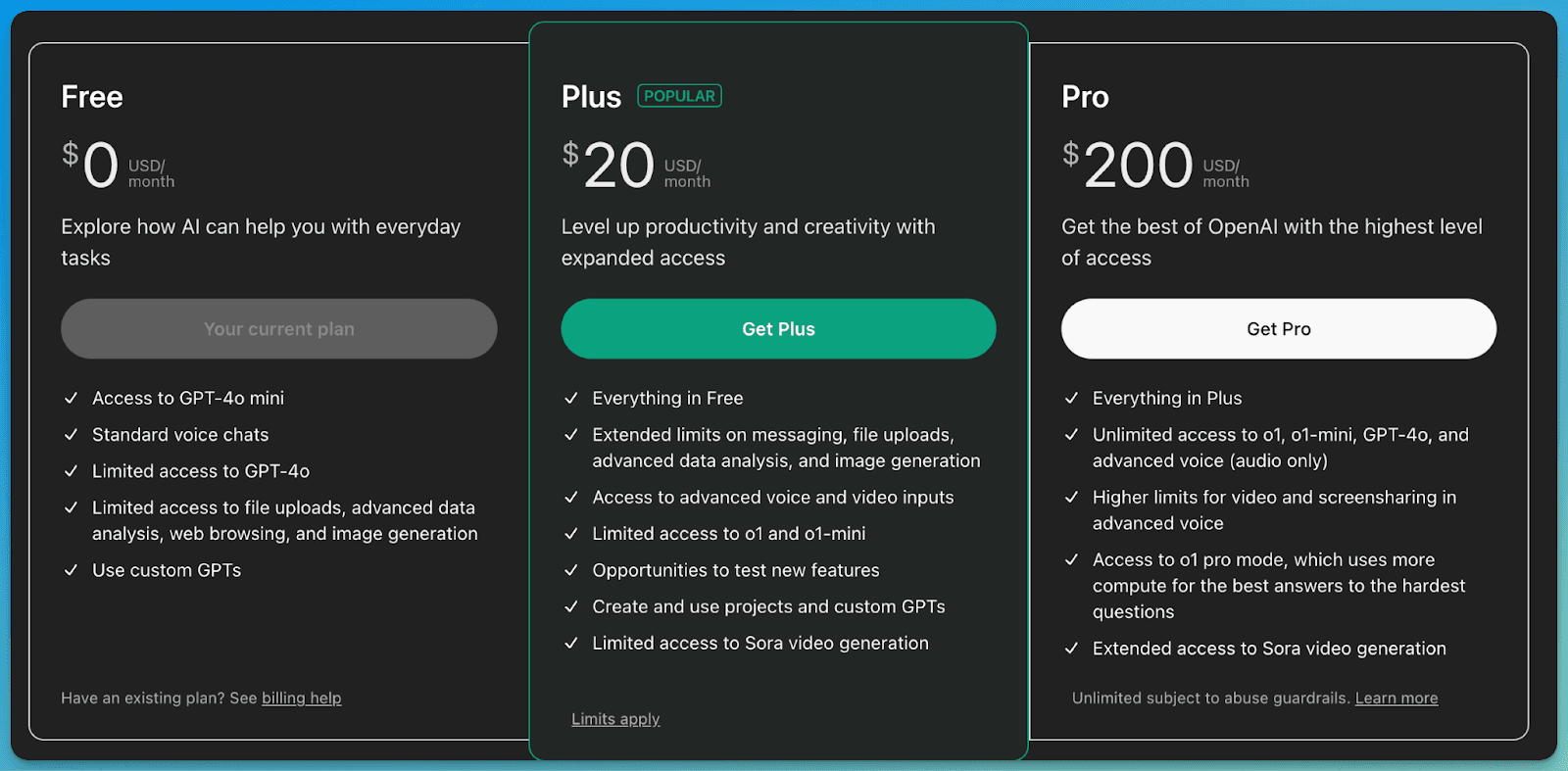
Task: Click the checkmark beside "Access to GPT-4o mini"
Action: 71,398
